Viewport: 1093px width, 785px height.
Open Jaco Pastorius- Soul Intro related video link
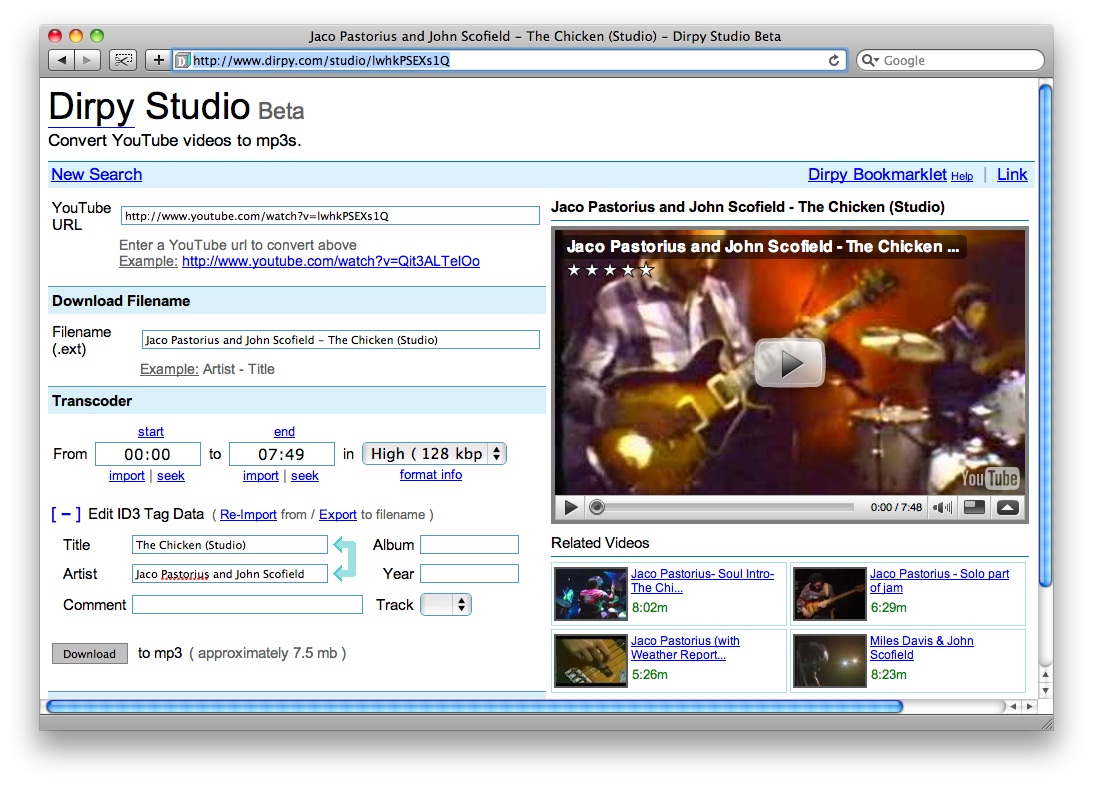(702, 581)
